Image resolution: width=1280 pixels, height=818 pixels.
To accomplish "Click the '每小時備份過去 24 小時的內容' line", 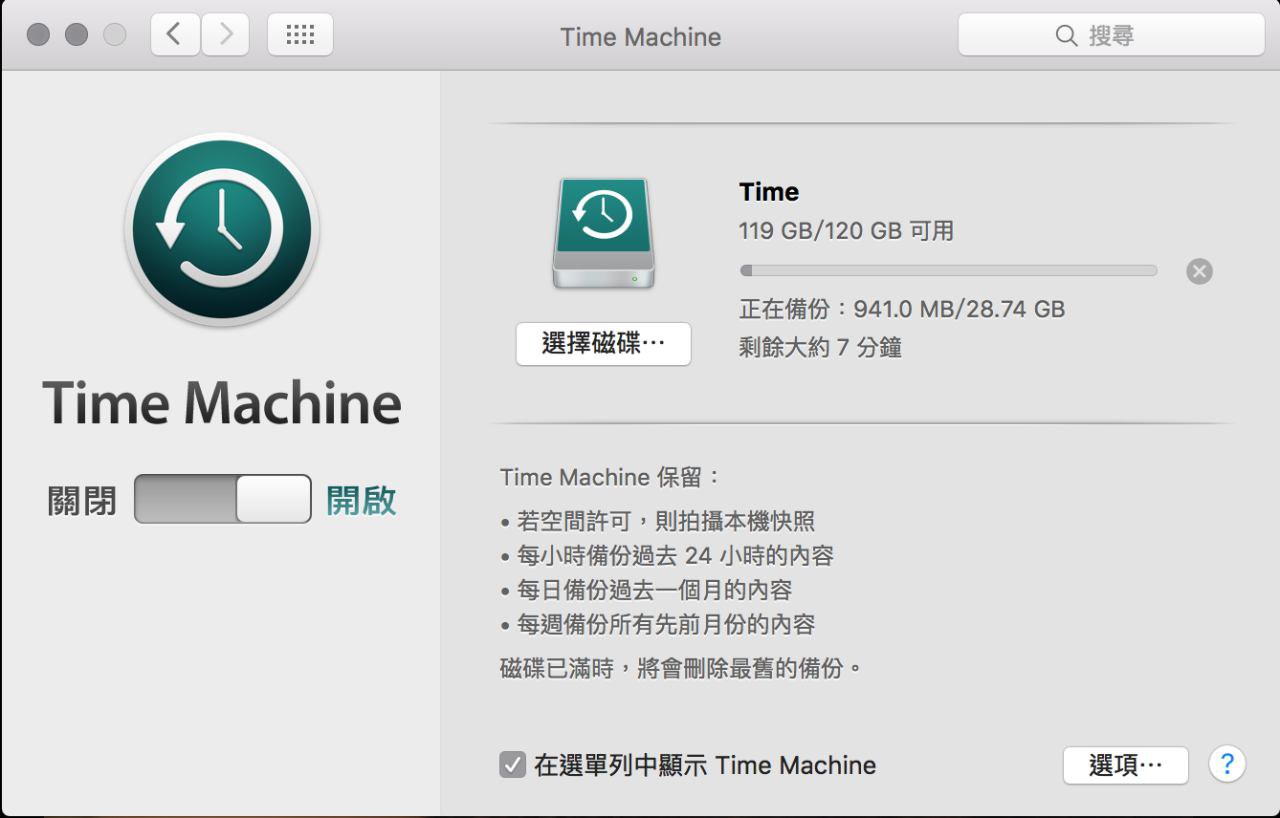I will coord(667,556).
